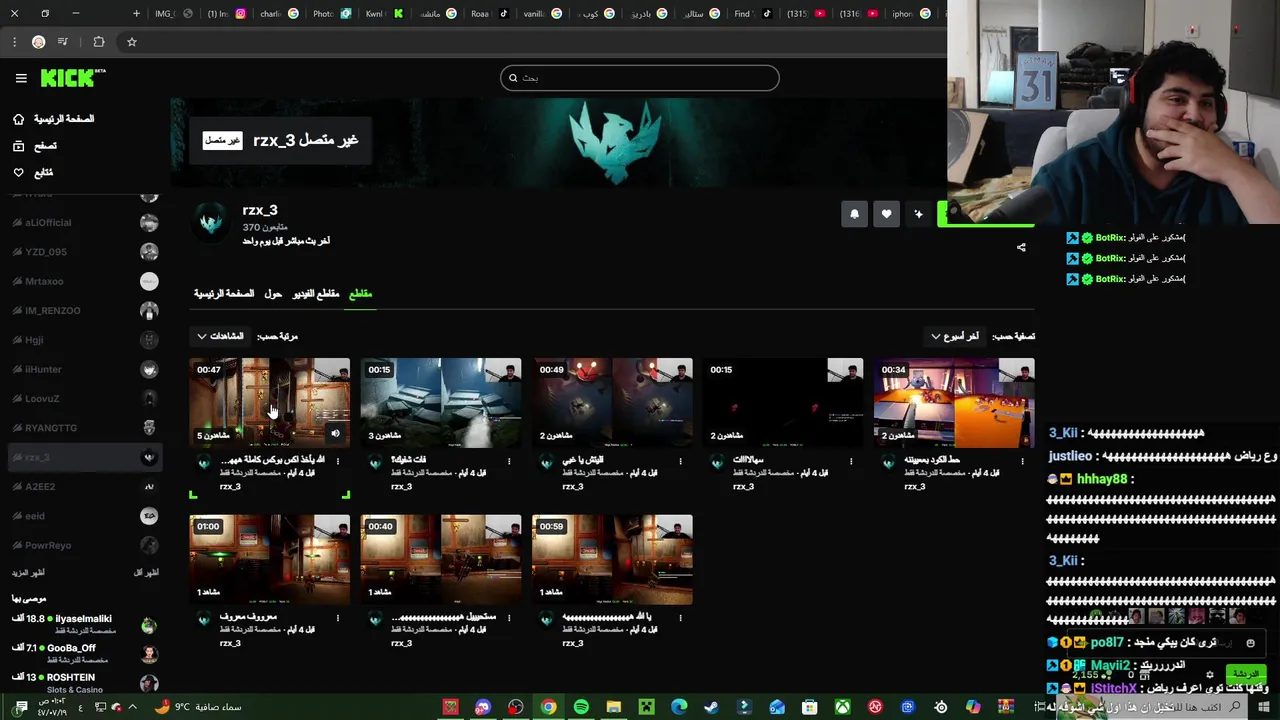Viewport: 1280px width, 720px height.
Task: Focus the Kick search field
Action: pos(640,78)
